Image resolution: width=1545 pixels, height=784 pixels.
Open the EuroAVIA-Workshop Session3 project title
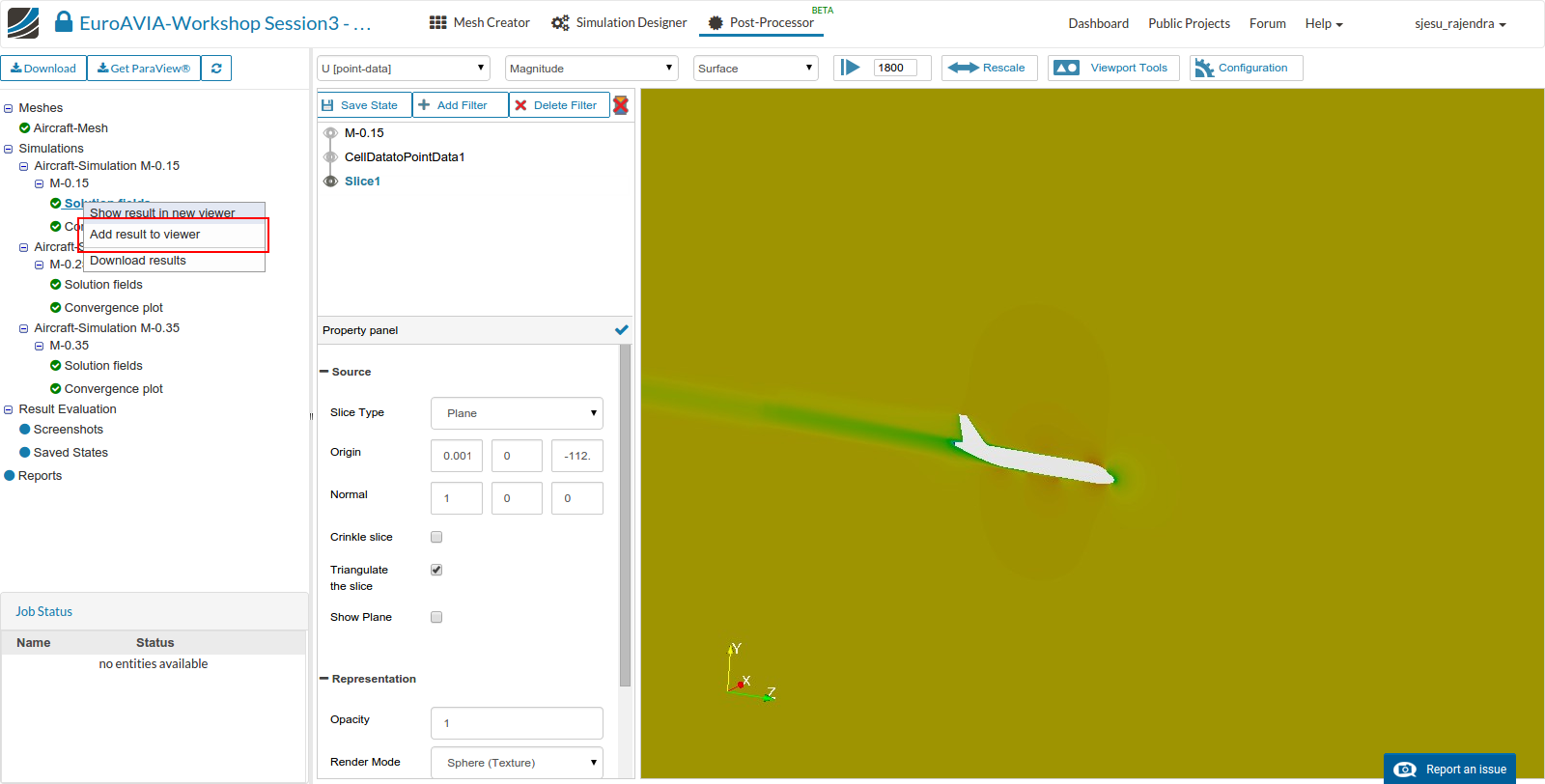(225, 23)
